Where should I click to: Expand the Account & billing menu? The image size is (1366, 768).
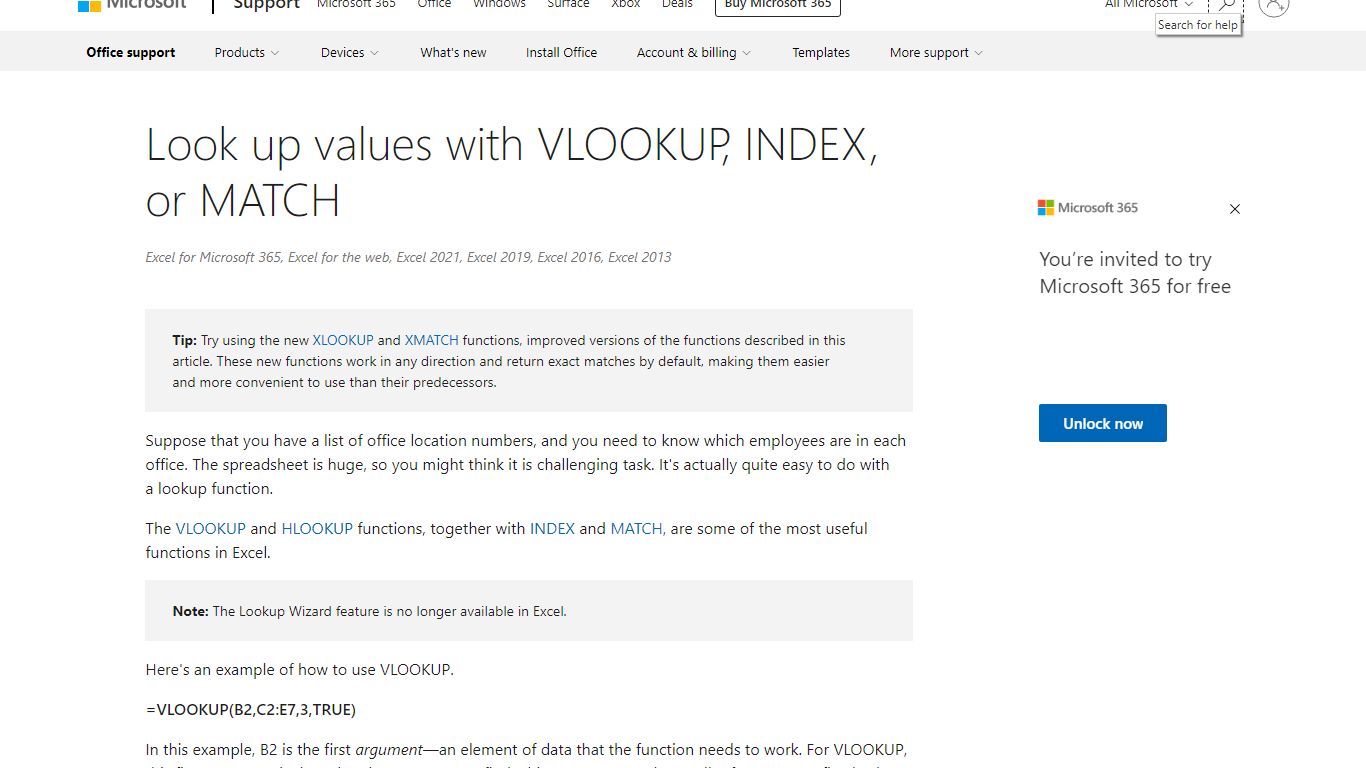tap(694, 52)
